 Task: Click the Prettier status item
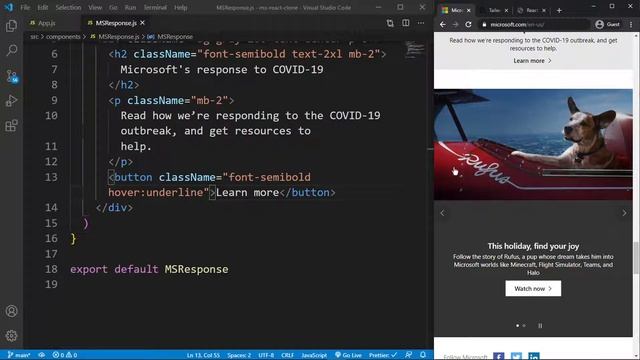[382, 355]
